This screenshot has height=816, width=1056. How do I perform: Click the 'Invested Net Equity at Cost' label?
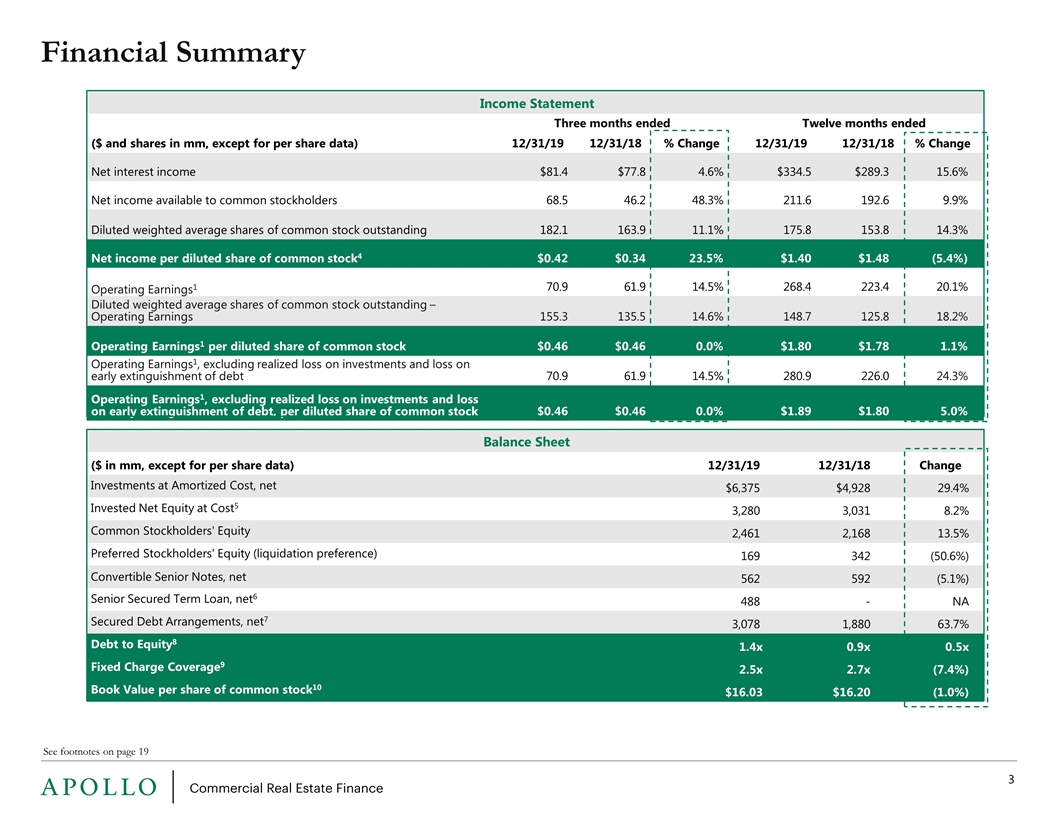pos(165,508)
